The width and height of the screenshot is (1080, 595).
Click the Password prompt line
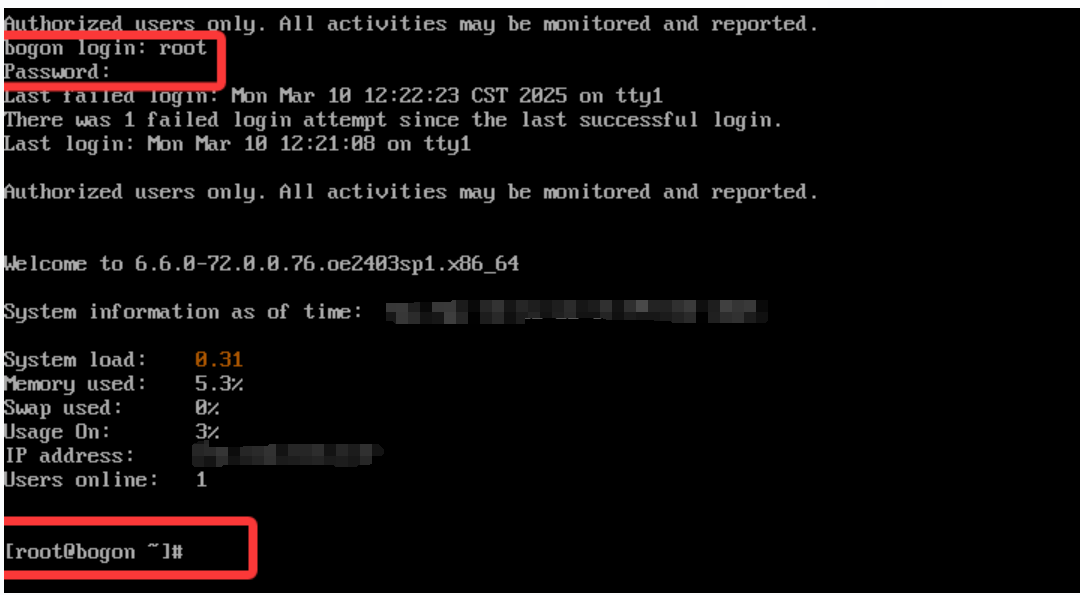pyautogui.click(x=57, y=72)
